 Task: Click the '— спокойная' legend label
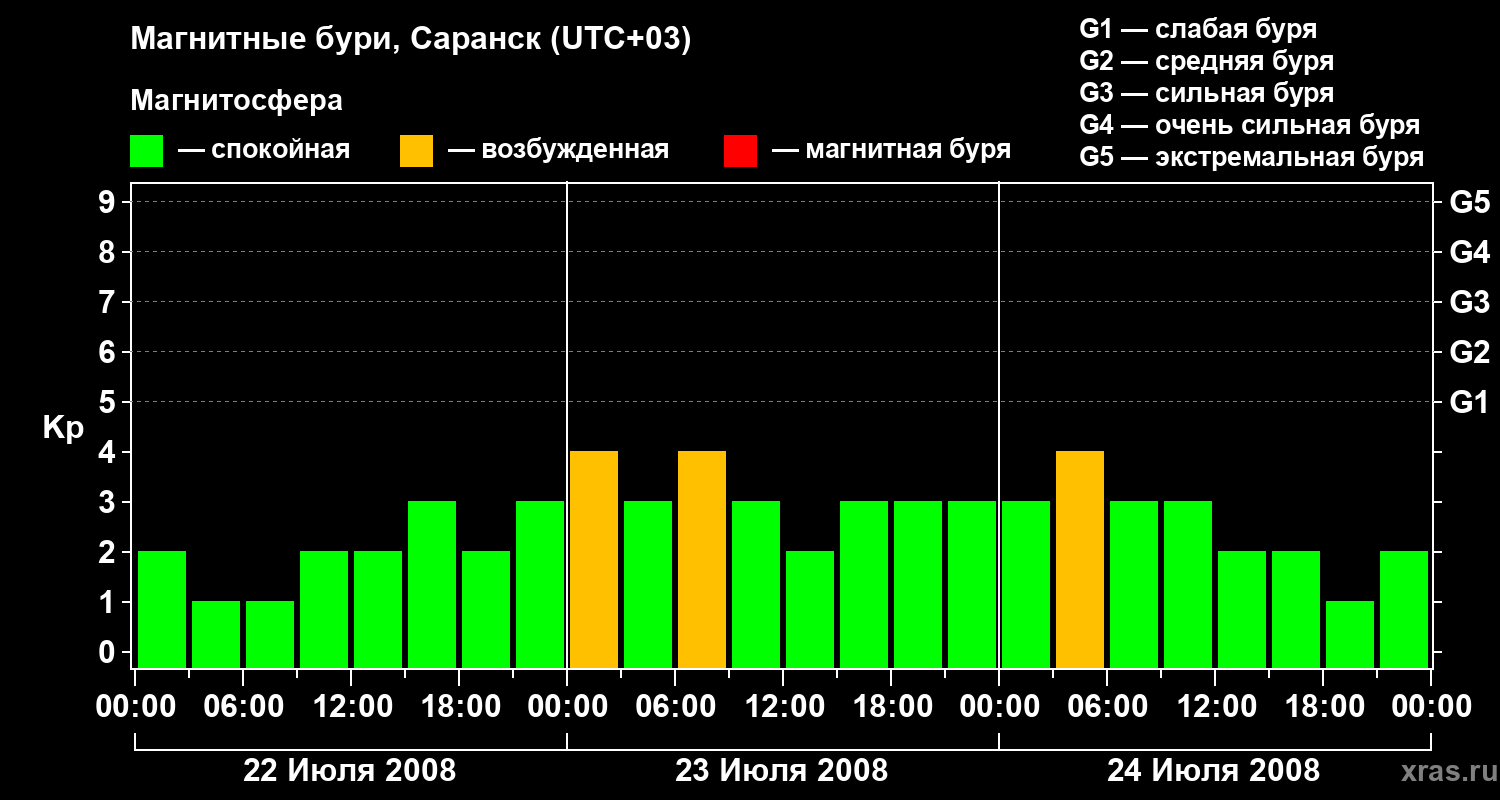coord(264,151)
